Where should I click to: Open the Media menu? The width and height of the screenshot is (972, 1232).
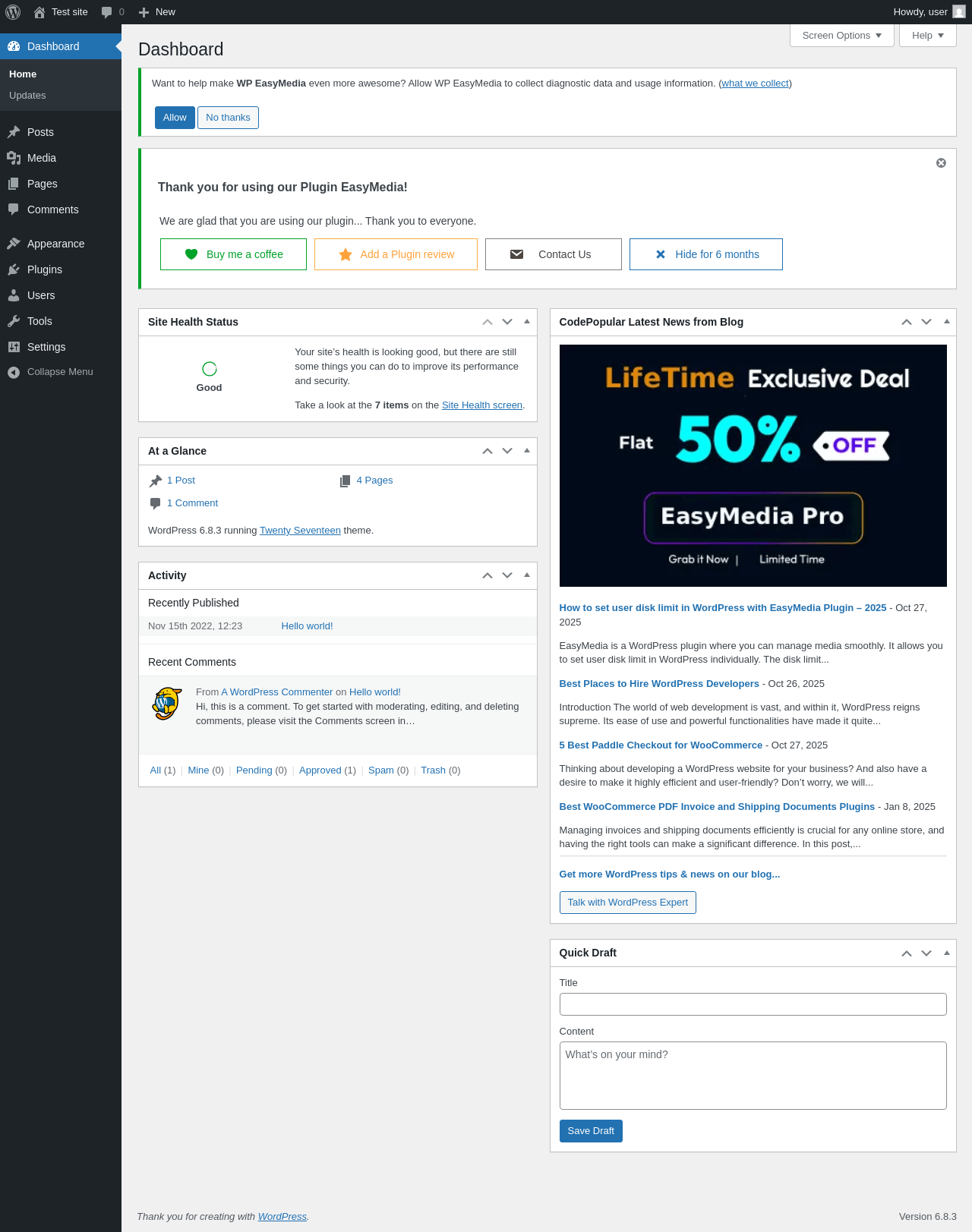point(61,158)
